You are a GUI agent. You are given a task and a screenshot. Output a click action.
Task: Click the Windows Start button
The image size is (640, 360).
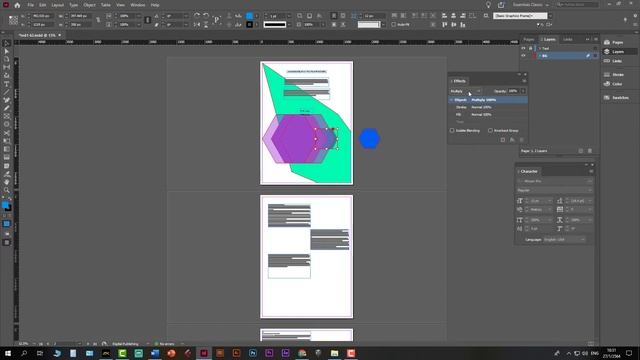tap(7, 353)
